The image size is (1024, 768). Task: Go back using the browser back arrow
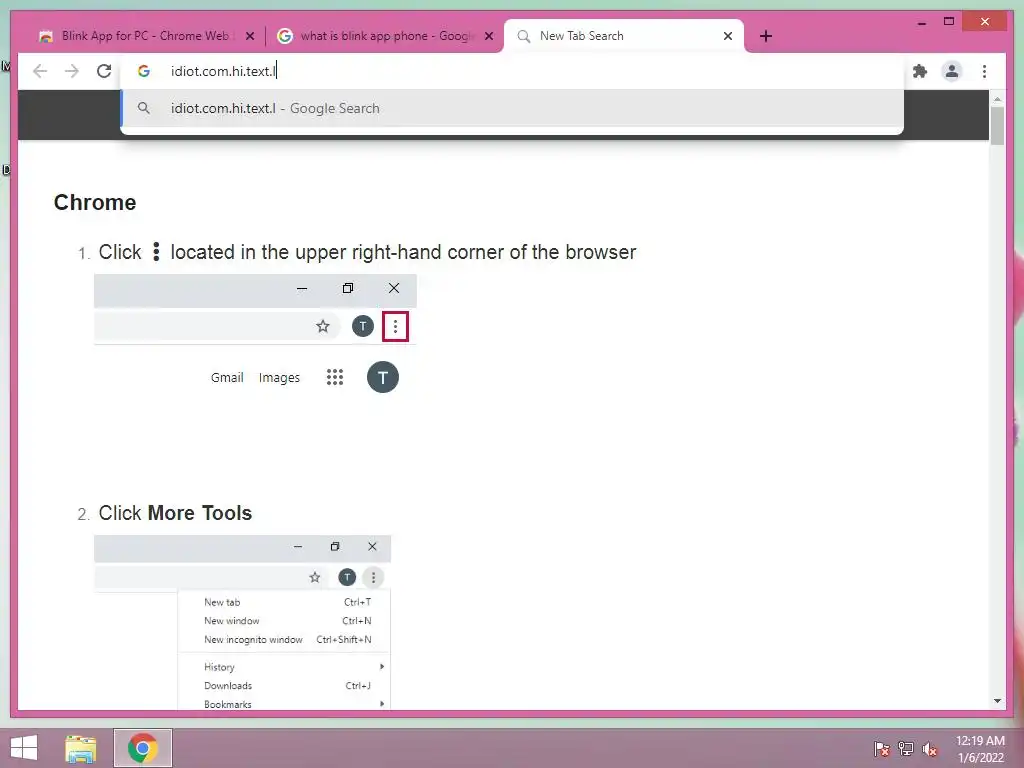click(40, 71)
